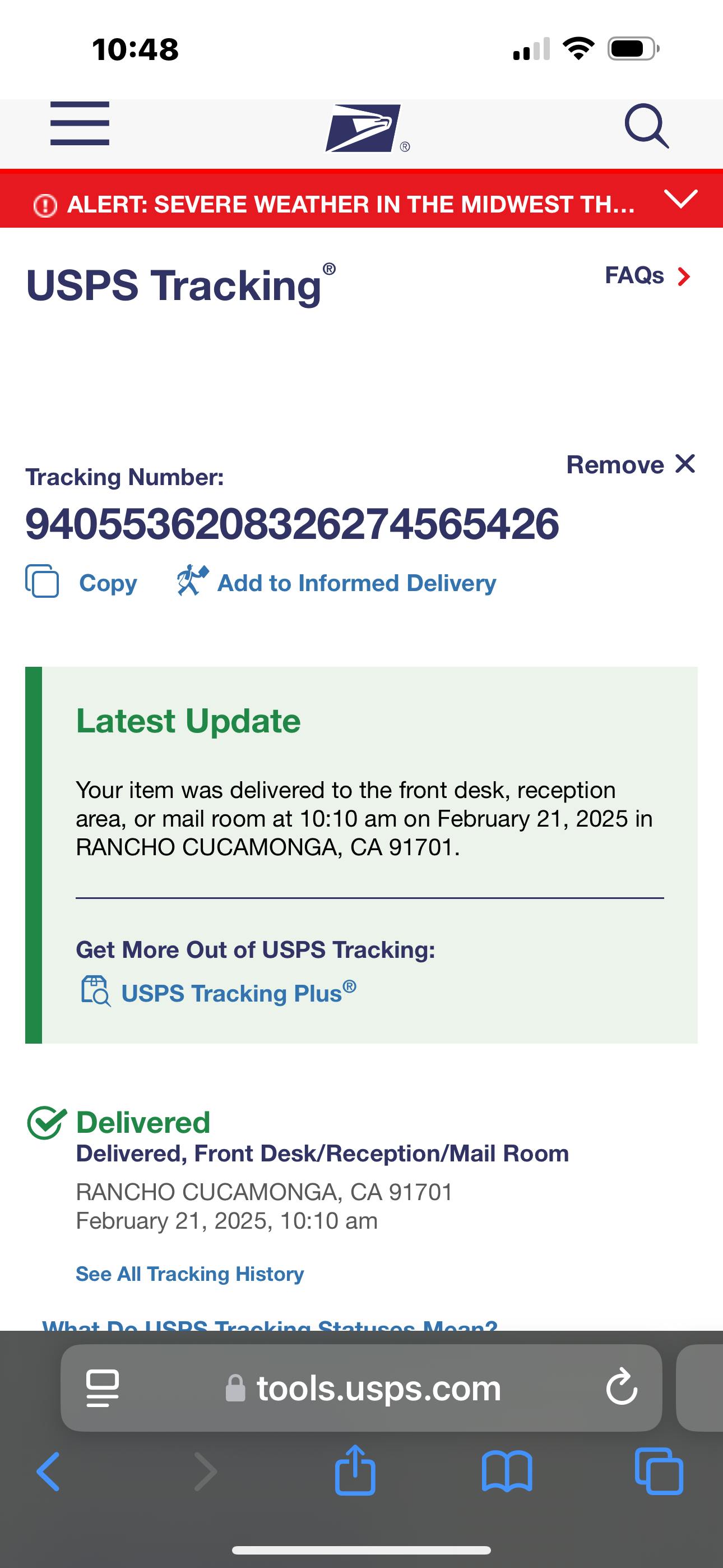This screenshot has width=723, height=1568.
Task: Open What Do USPS Tracking Statuses Mean
Action: [x=270, y=1323]
